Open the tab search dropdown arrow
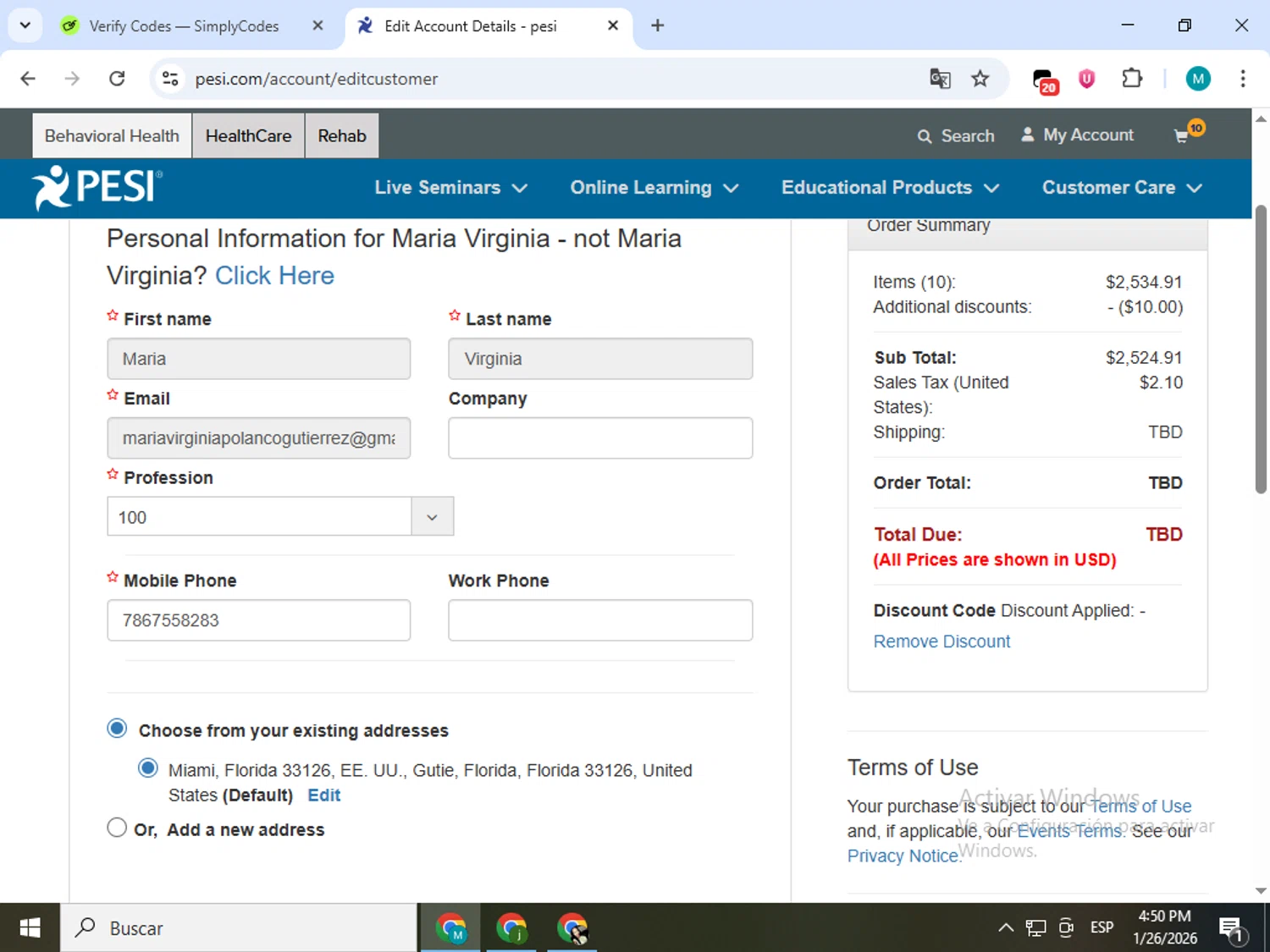This screenshot has width=1270, height=952. pos(25,25)
